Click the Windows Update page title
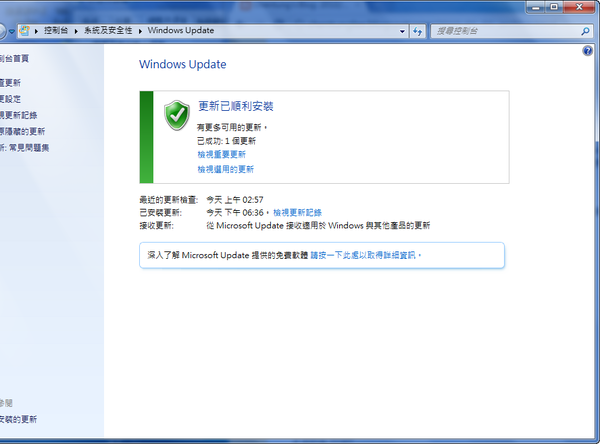The height and width of the screenshot is (444, 600). 183,64
